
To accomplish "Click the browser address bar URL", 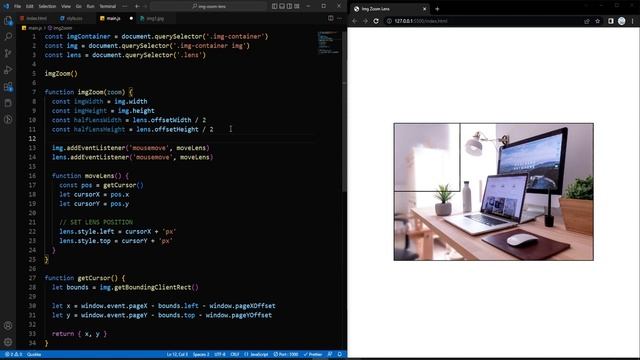I will click(421, 21).
